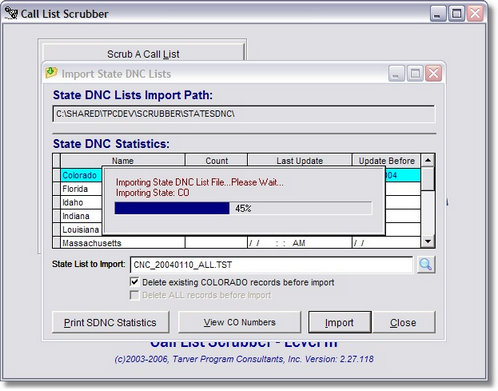Click the Import State DNC Lists title icon
The height and width of the screenshot is (391, 498).
[51, 72]
